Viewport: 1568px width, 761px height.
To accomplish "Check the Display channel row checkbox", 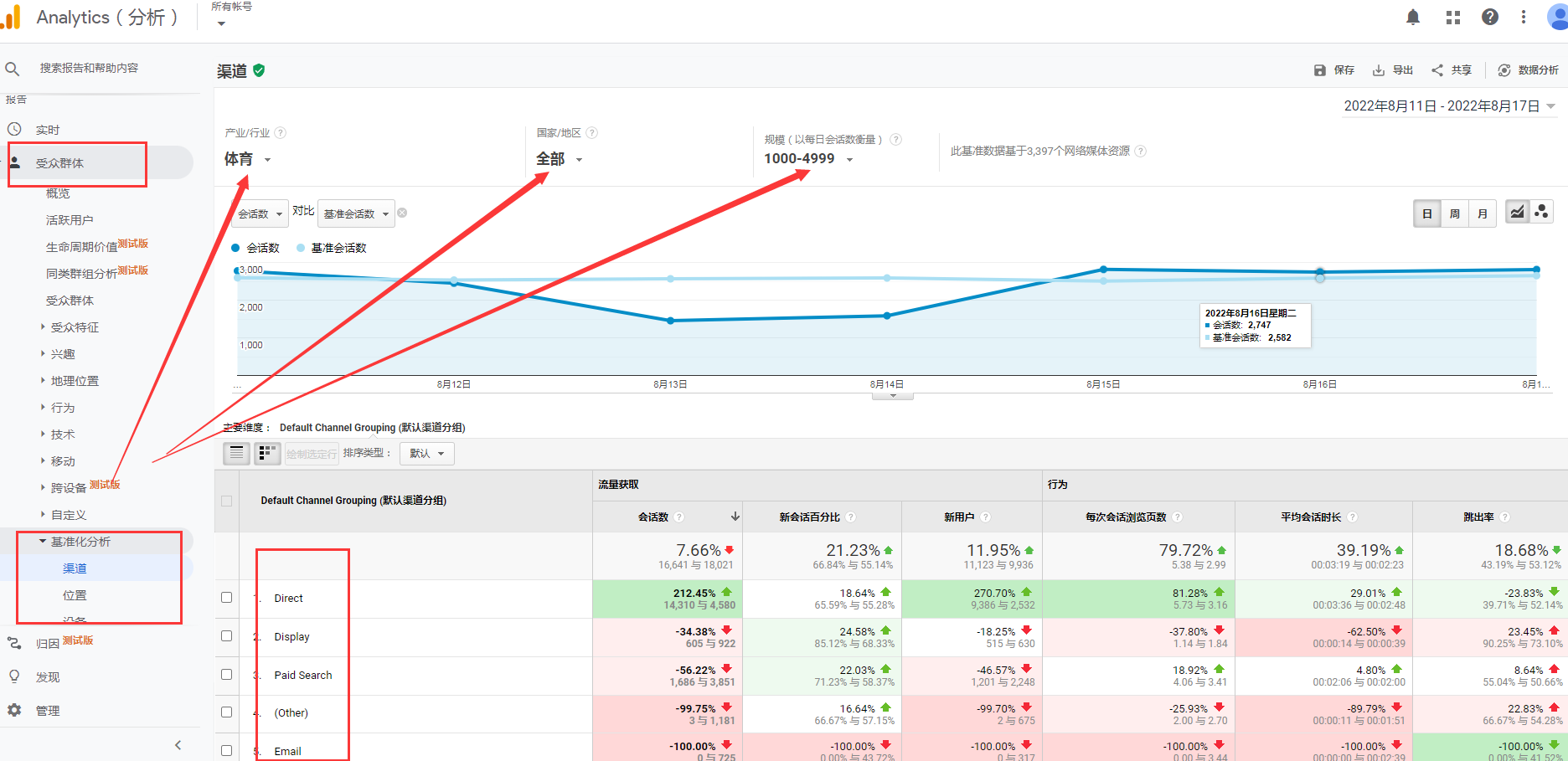I will click(x=226, y=636).
